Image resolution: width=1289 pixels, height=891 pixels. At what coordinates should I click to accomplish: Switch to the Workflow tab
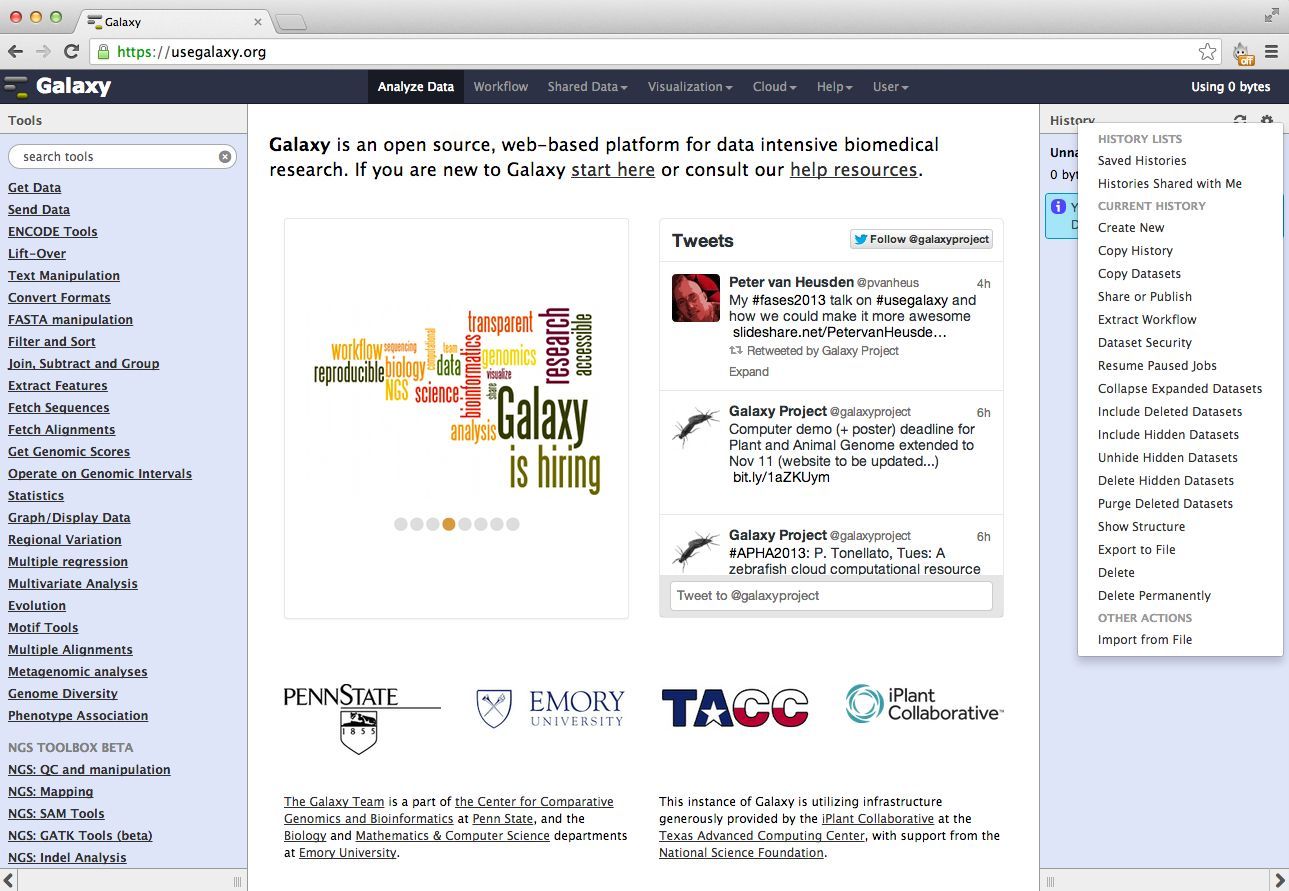pos(501,87)
